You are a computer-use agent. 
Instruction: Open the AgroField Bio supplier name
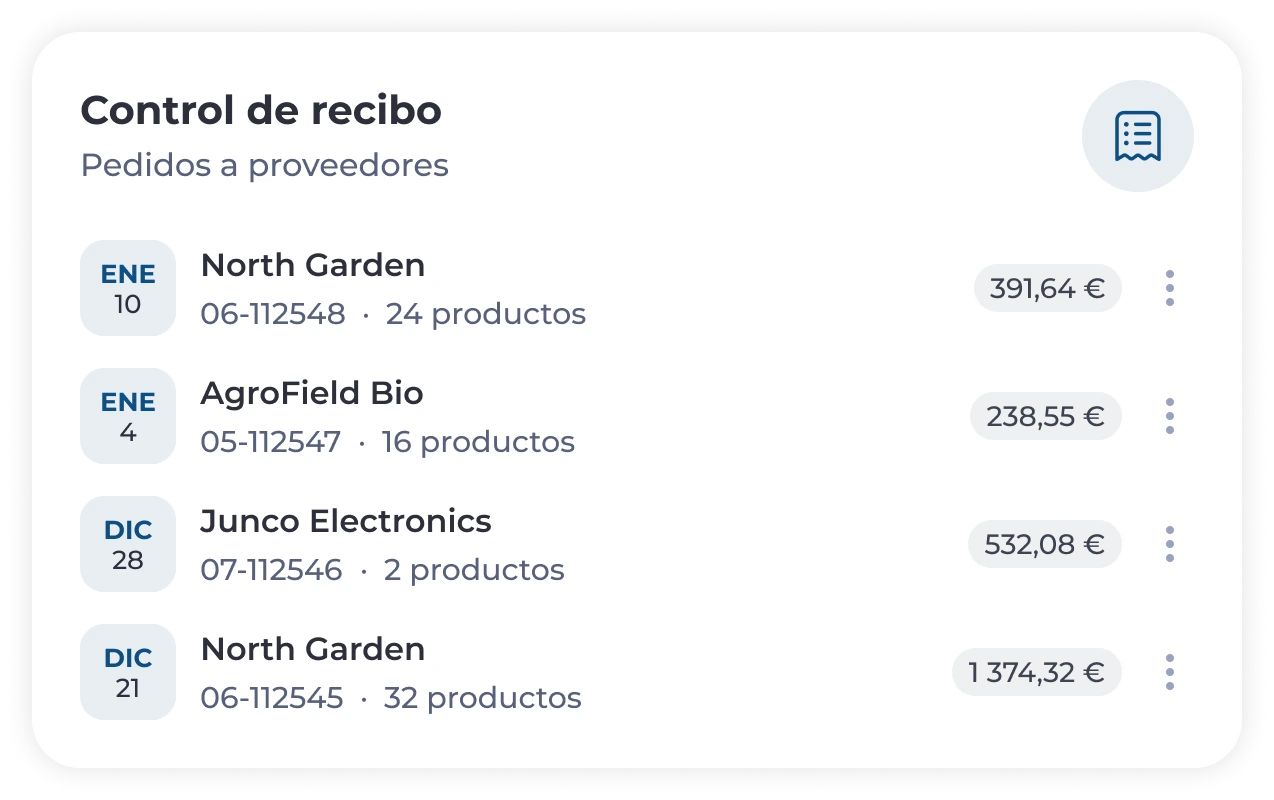point(311,393)
